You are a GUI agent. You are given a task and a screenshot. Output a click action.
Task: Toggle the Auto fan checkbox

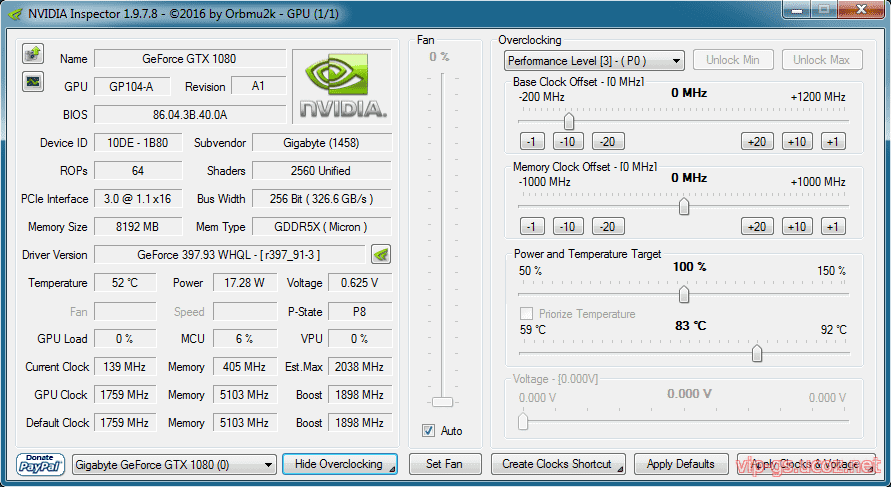click(428, 431)
